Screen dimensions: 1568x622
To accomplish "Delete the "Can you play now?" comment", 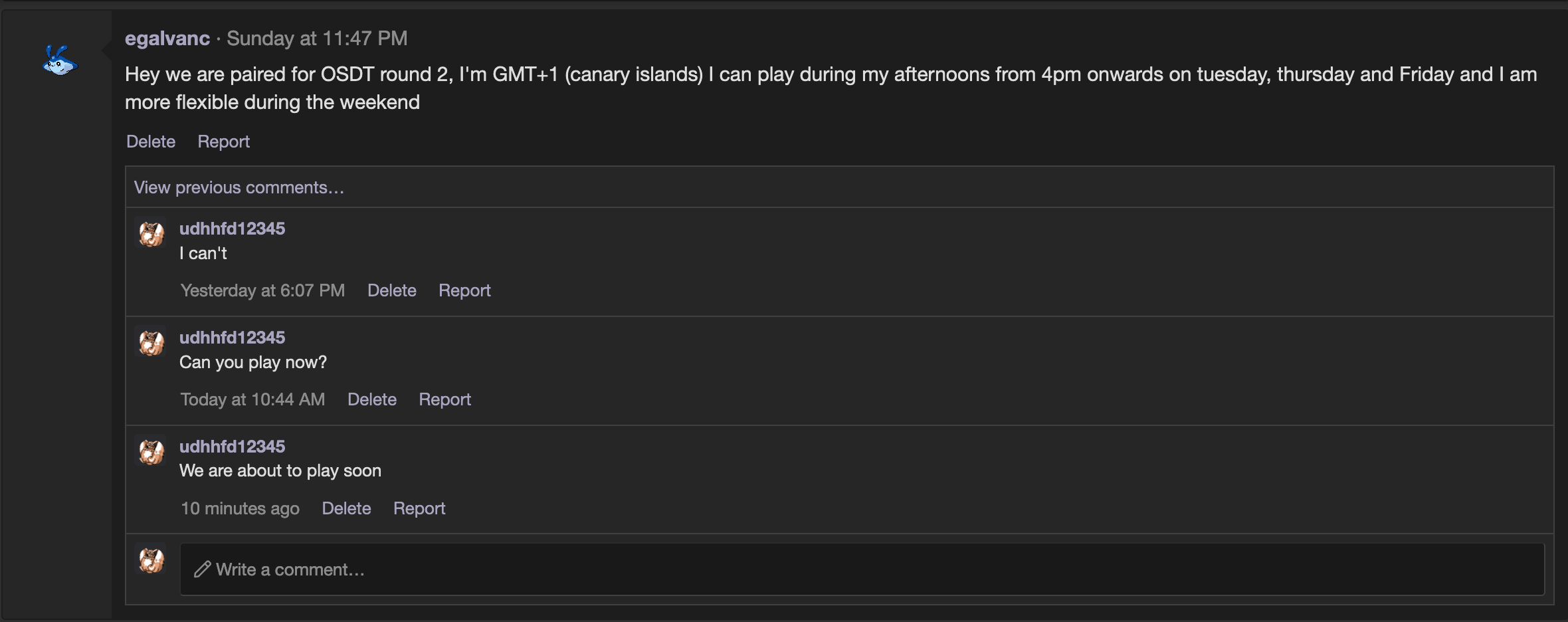I will [x=372, y=399].
